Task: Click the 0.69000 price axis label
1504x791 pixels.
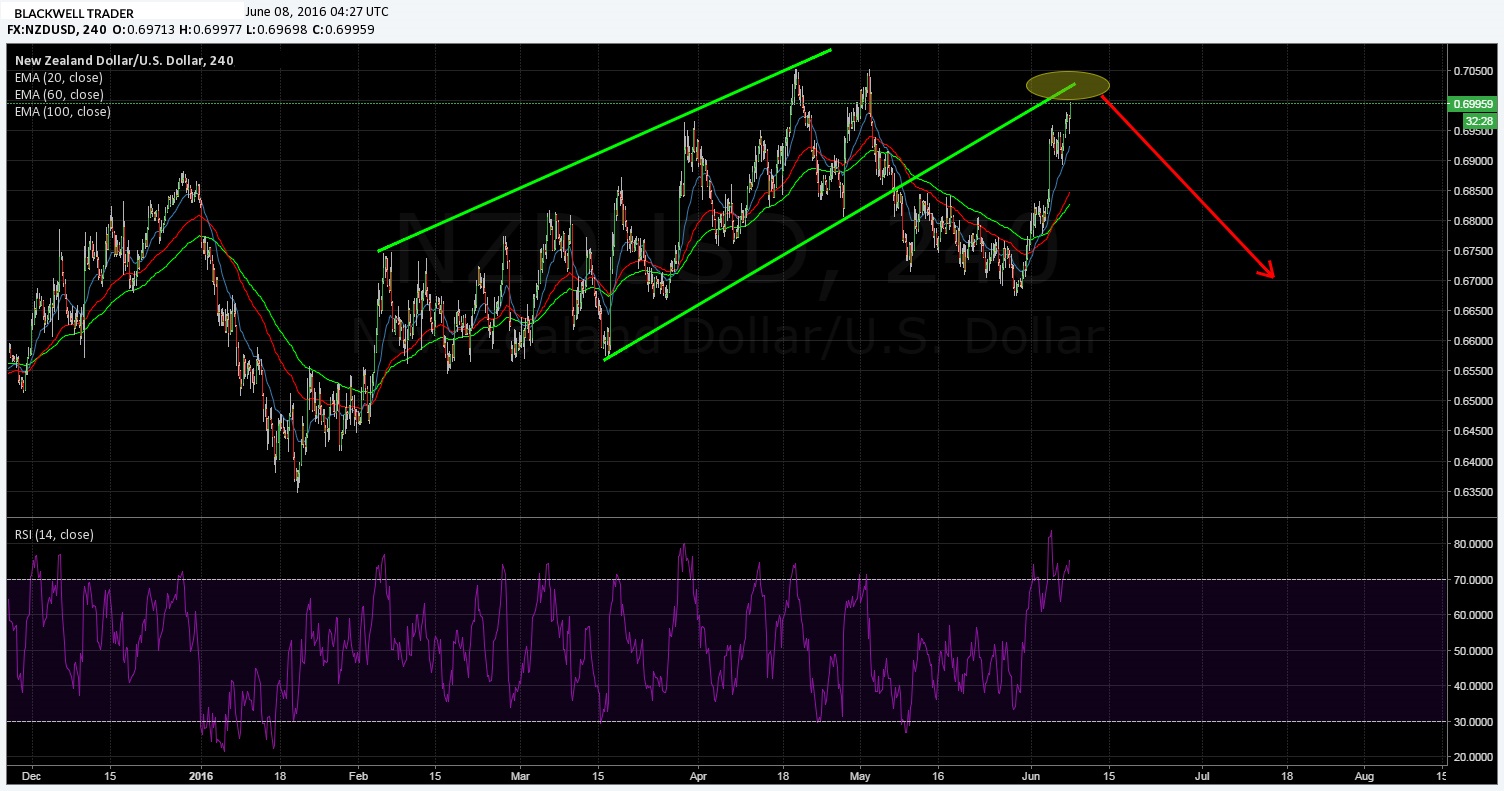Action: (x=1472, y=161)
